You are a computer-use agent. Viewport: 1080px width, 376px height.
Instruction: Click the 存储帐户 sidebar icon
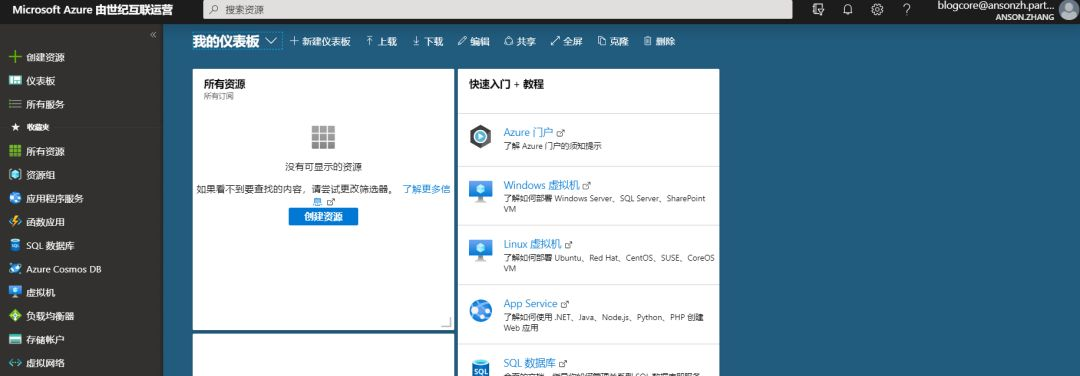(x=15, y=340)
